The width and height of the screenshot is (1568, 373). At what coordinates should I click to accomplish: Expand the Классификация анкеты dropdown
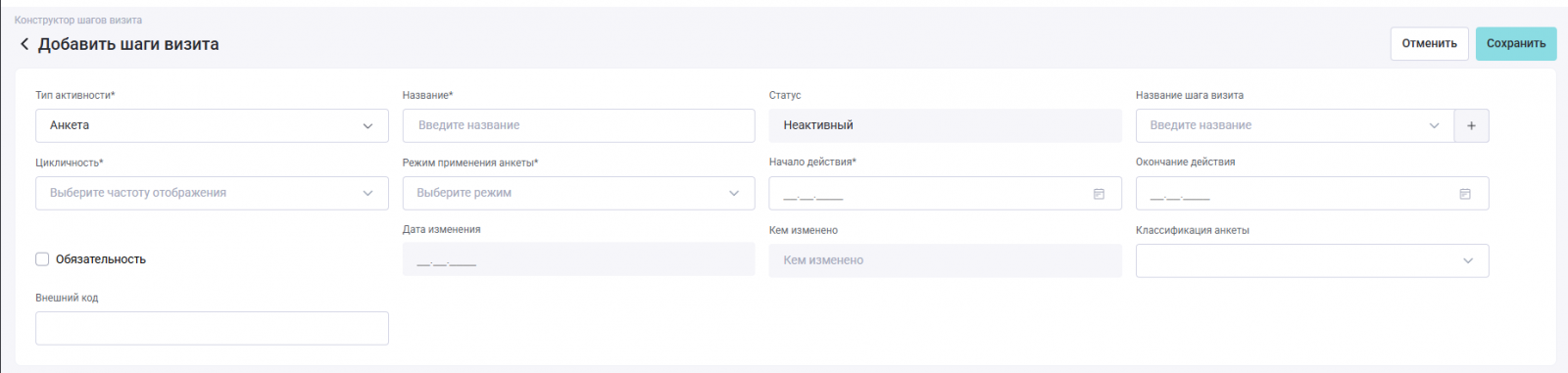point(1312,260)
